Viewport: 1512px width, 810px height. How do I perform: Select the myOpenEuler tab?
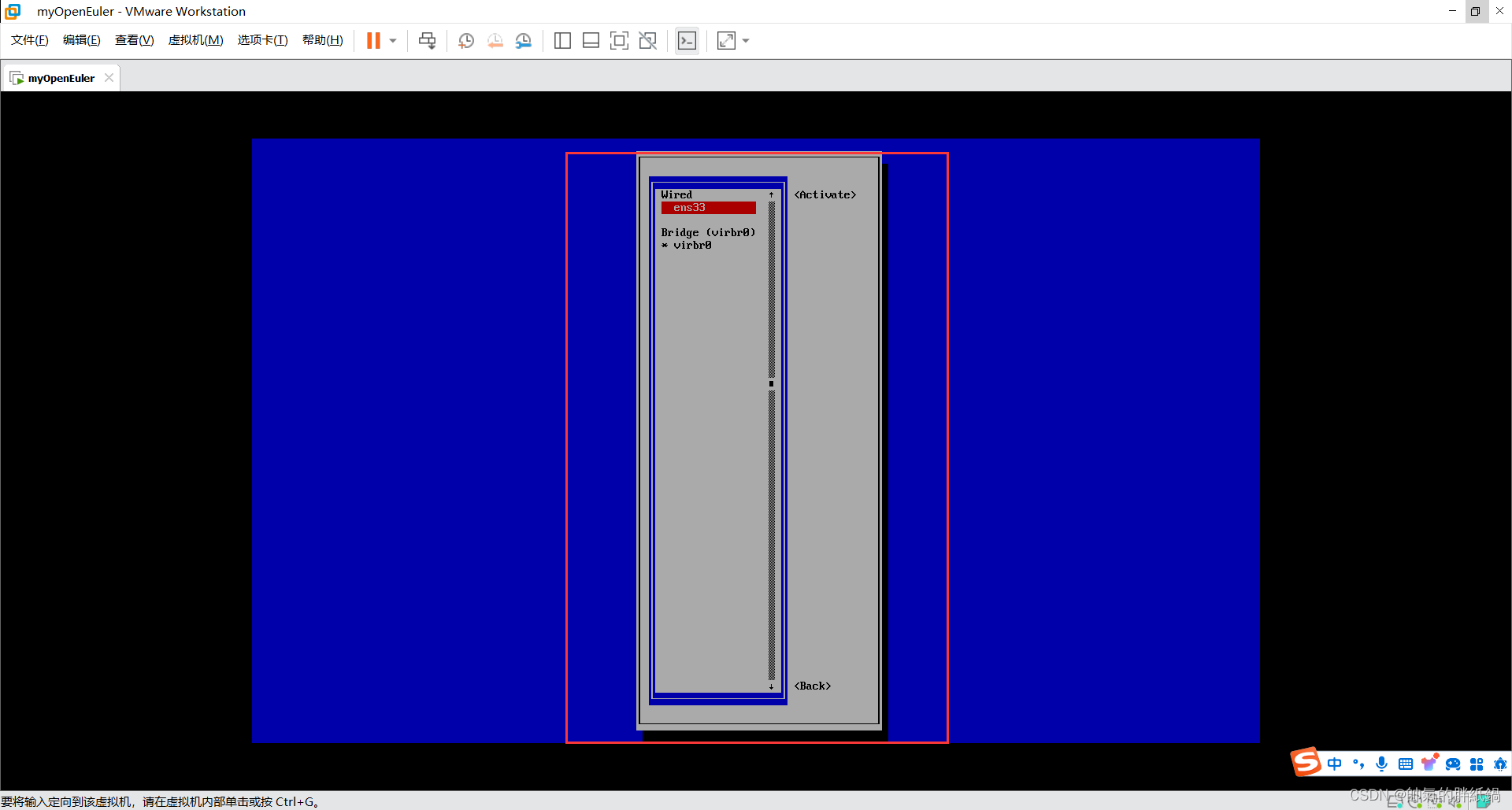(61, 78)
